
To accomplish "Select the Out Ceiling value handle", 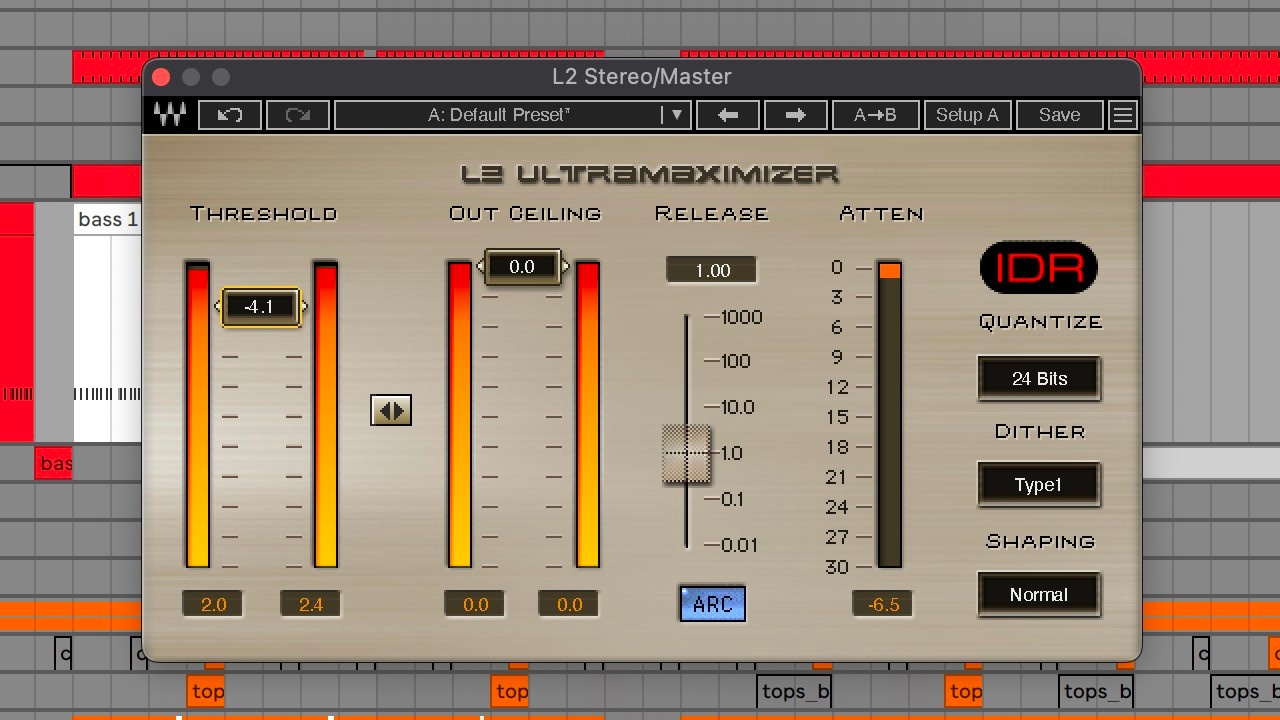I will [522, 267].
